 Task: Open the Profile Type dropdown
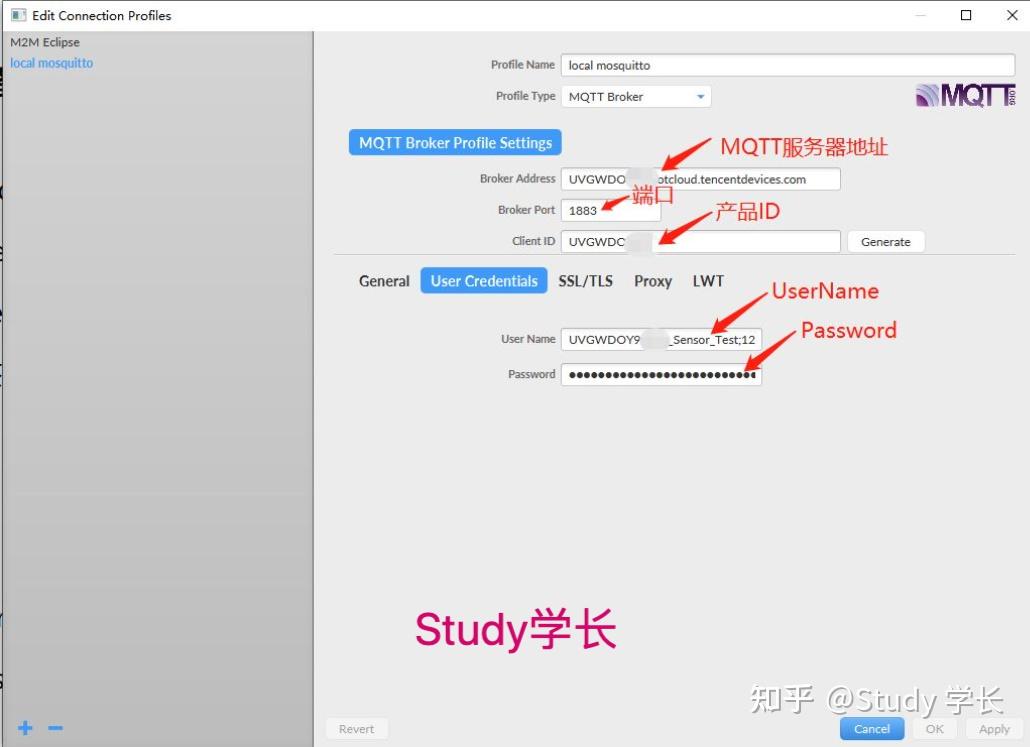click(701, 96)
